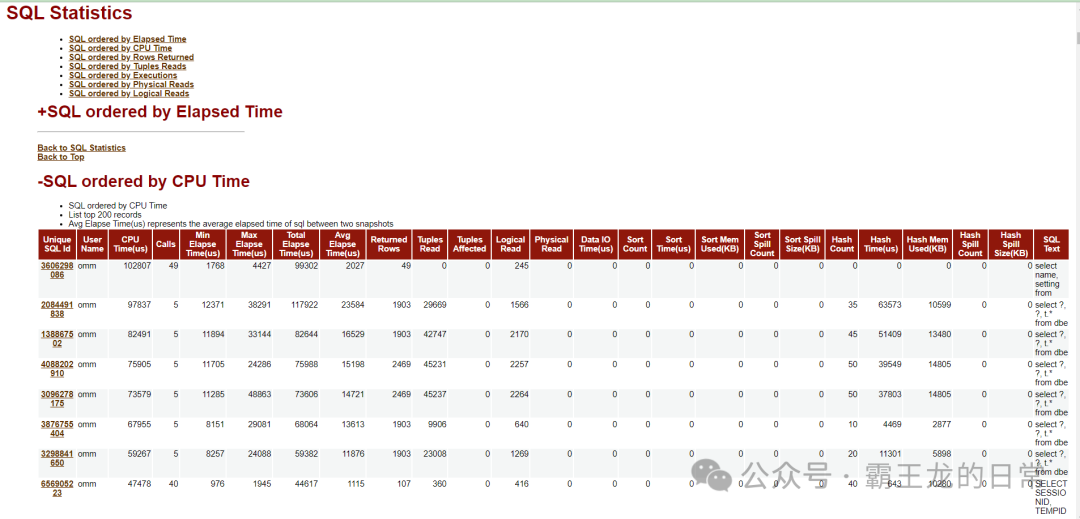Select the 'Hash Spill Count' column header
1080x519 pixels.
point(970,244)
